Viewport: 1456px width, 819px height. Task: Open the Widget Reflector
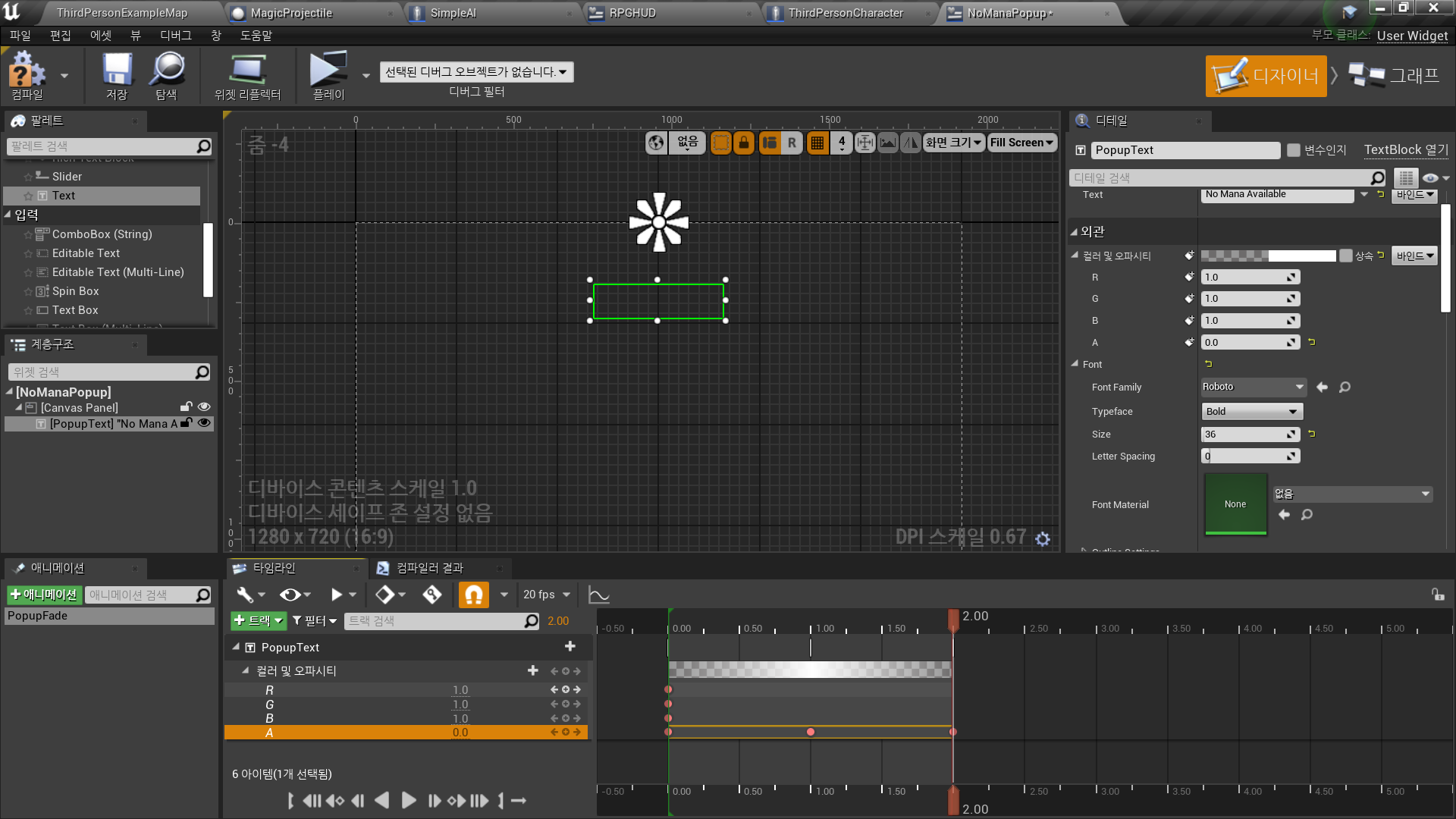point(247,74)
